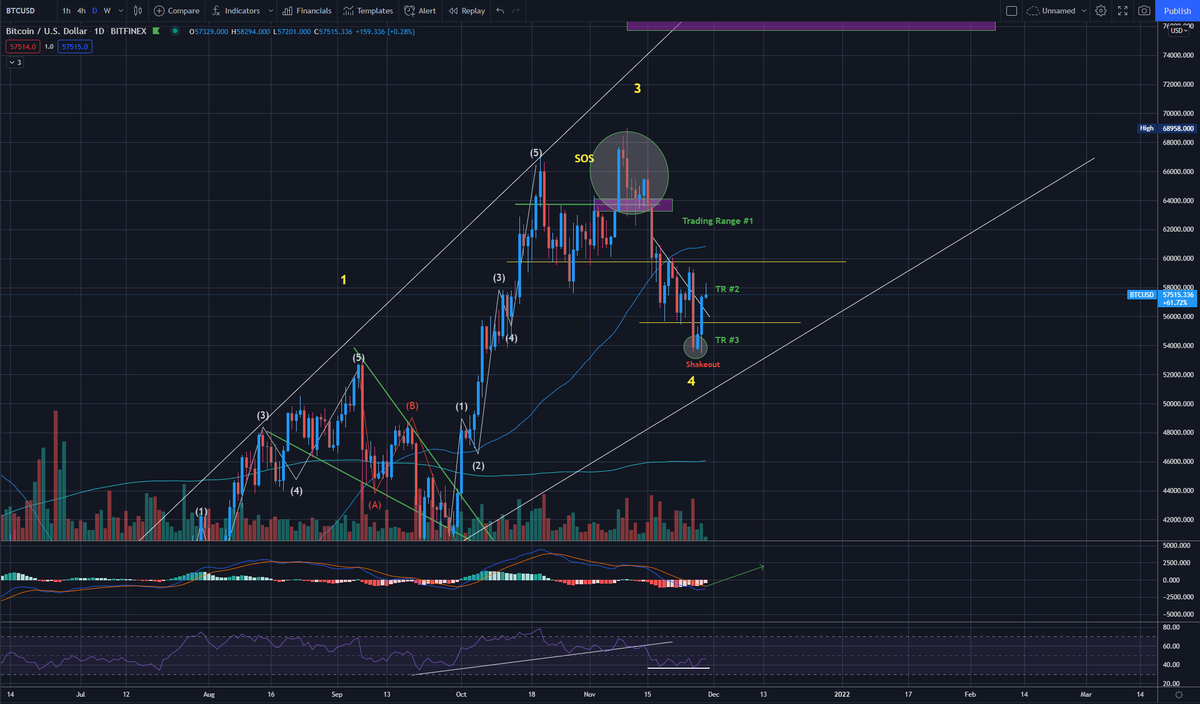1200x704 pixels.
Task: Open the USD currency dropdown
Action: coord(1178,30)
